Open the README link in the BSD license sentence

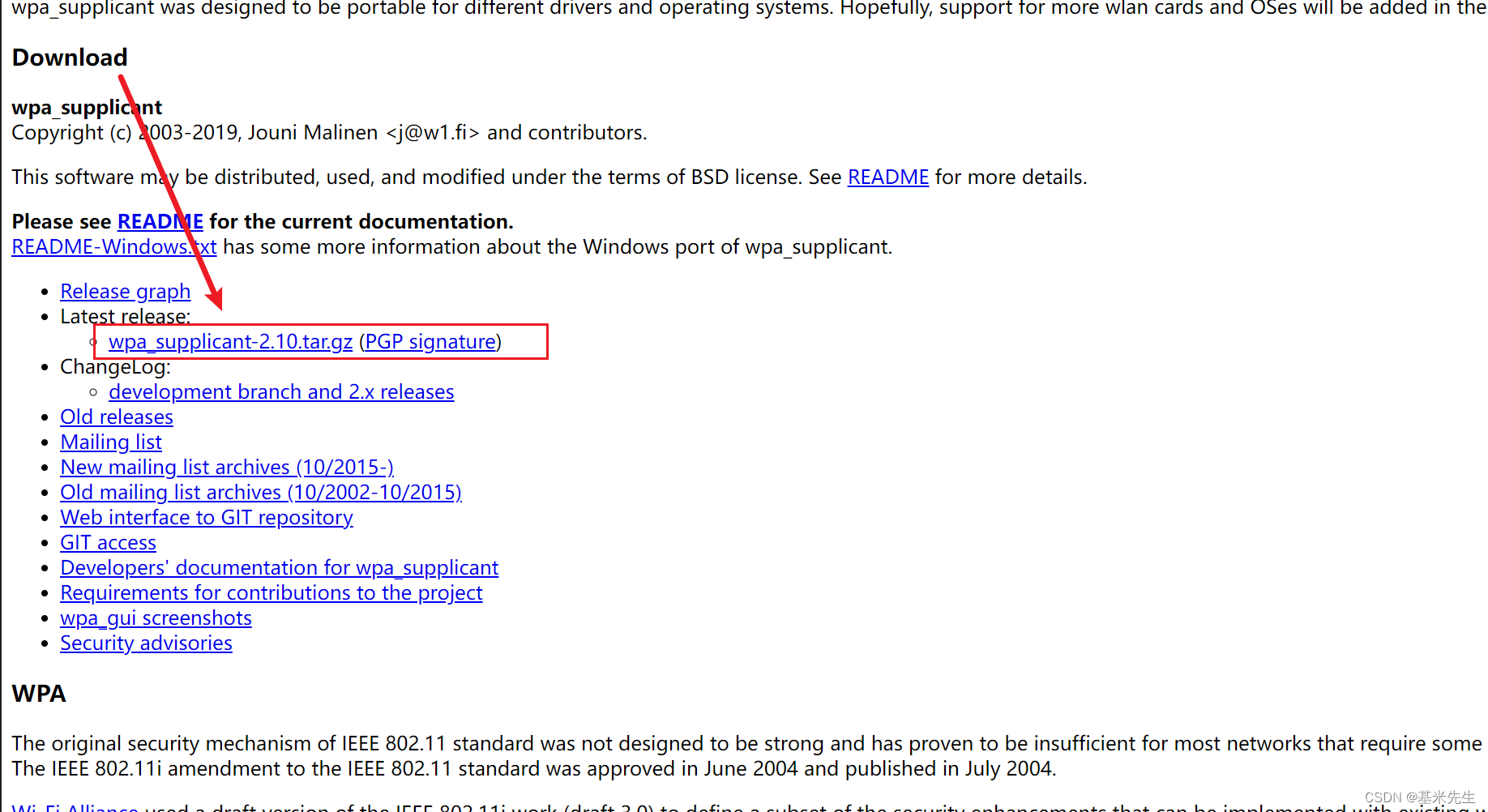pos(887,177)
